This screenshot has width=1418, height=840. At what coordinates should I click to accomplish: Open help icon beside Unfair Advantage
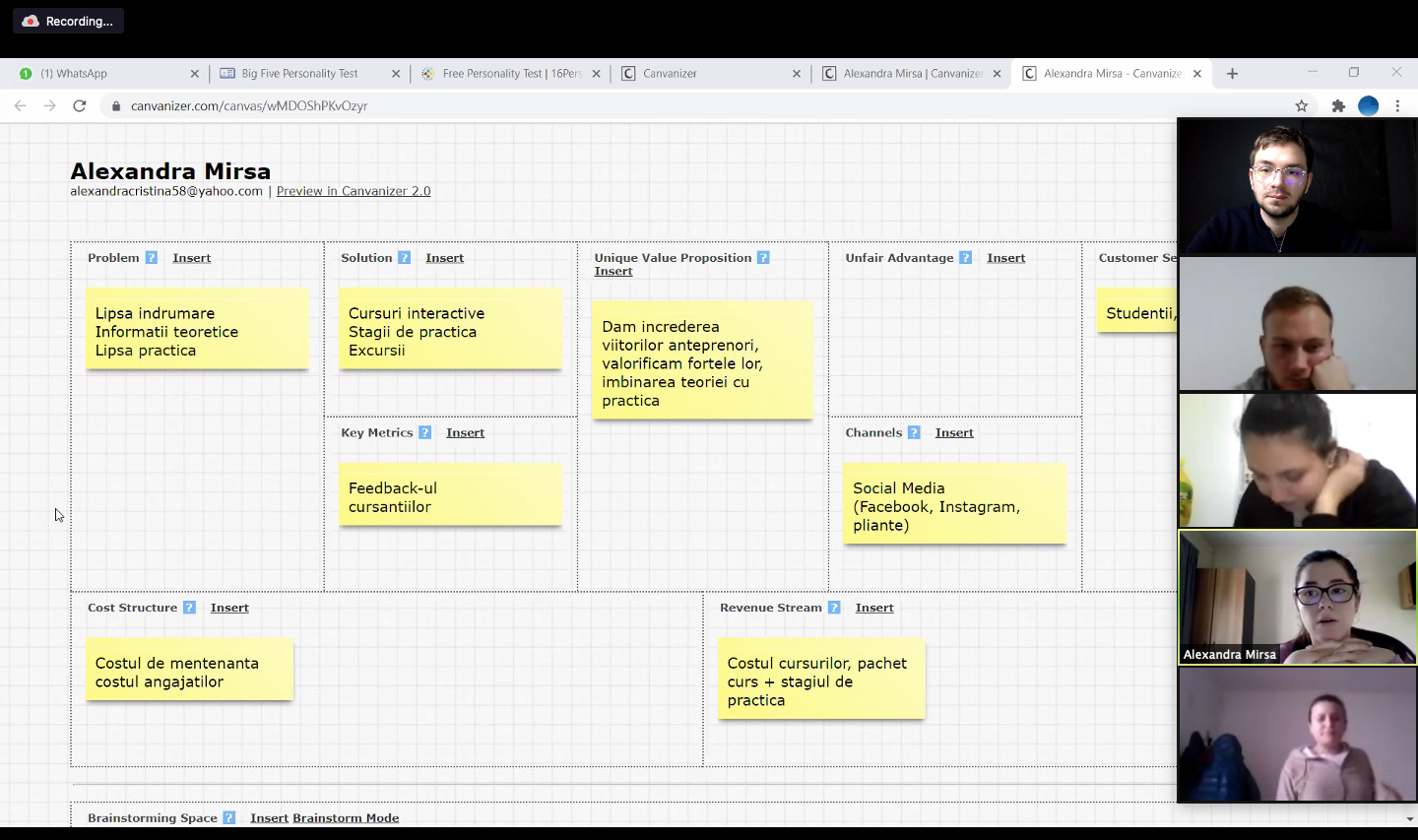click(966, 258)
